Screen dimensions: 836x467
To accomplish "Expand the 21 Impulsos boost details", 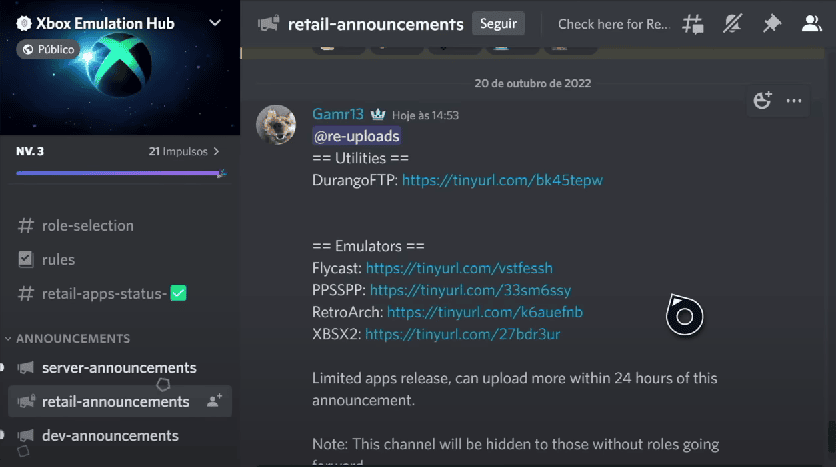I will click(184, 152).
